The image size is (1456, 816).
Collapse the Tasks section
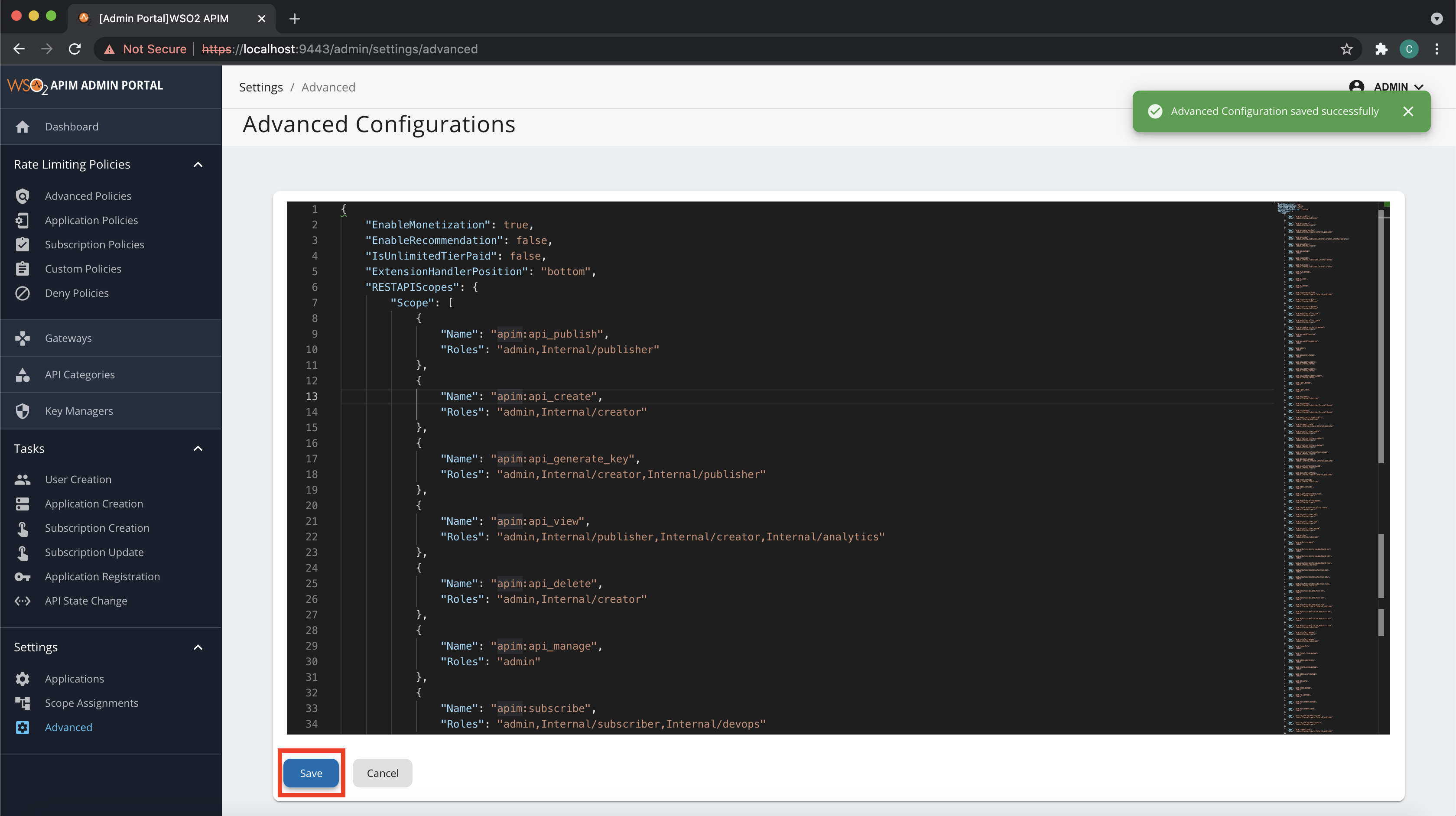coord(197,448)
